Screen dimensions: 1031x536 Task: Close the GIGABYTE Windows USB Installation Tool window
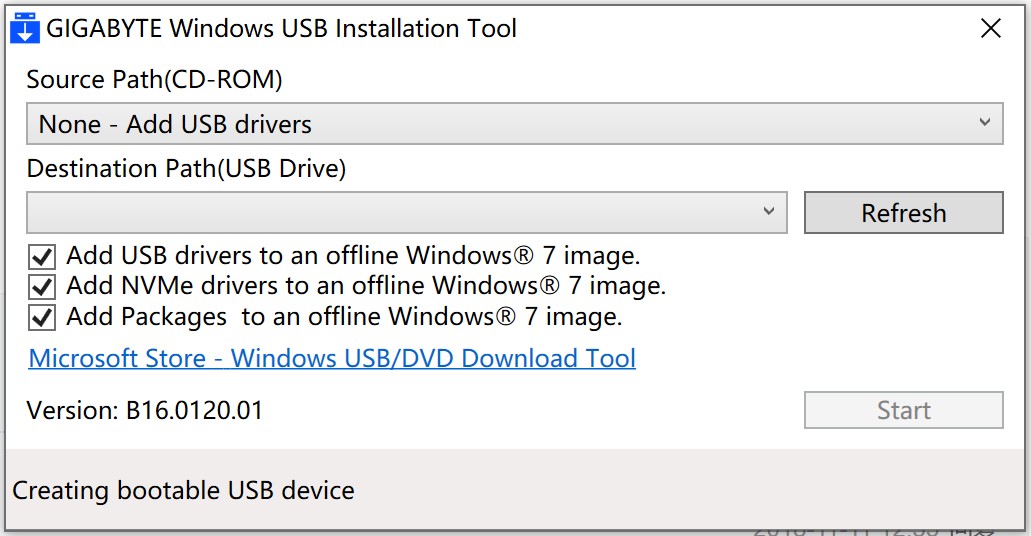990,28
